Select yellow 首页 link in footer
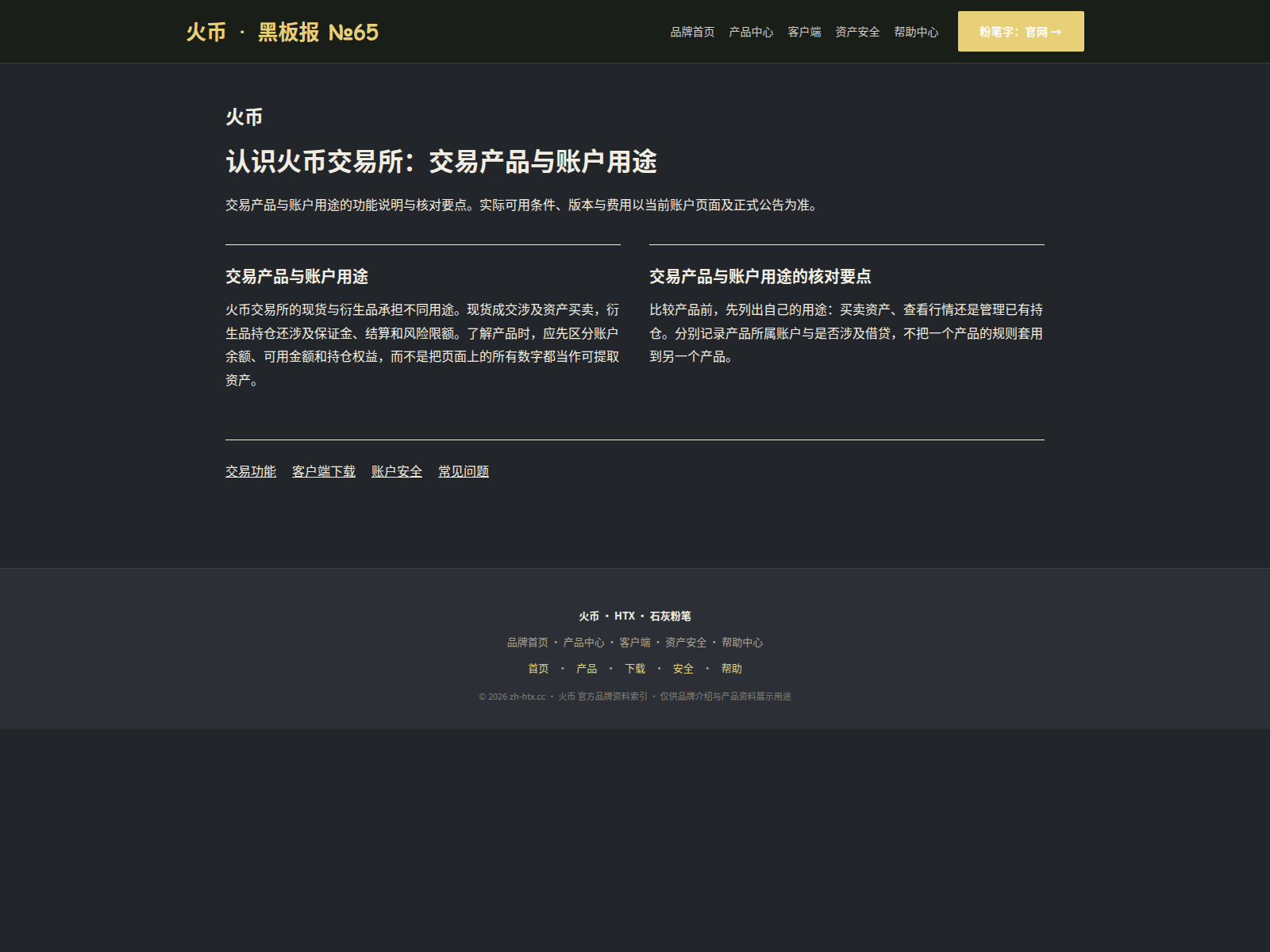The image size is (1270, 952). [538, 669]
